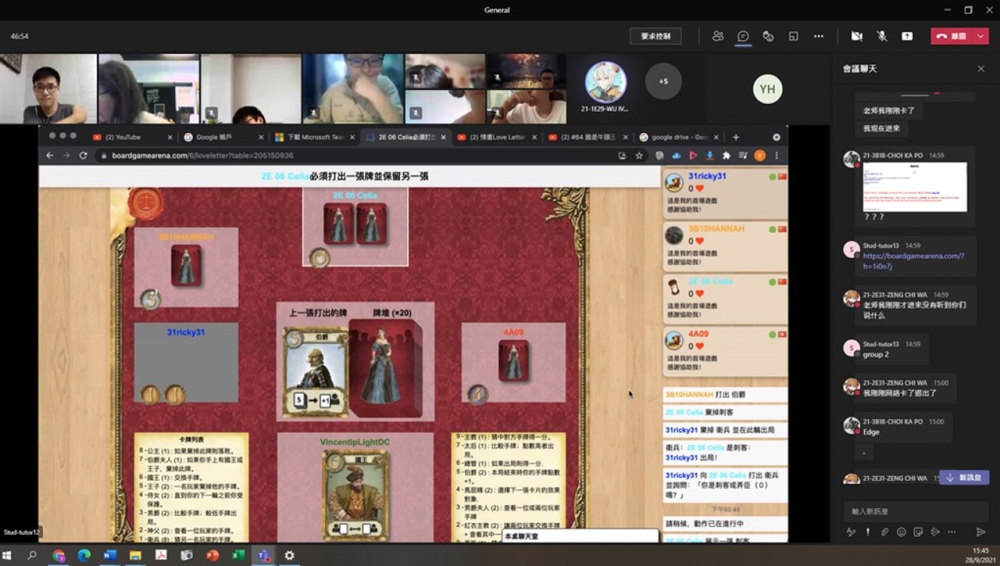Expand the leave options dropdown arrow
This screenshot has width=1000, height=566.
coord(981,36)
